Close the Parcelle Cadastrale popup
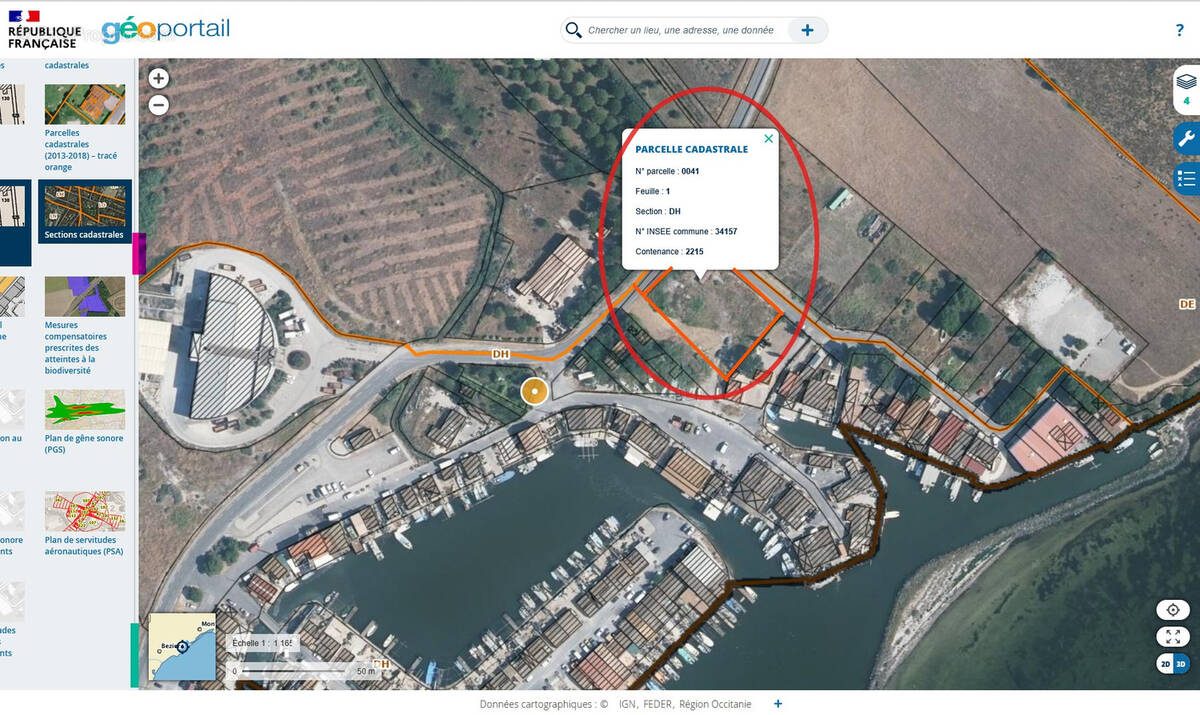Image resolution: width=1200 pixels, height=715 pixels. [768, 139]
